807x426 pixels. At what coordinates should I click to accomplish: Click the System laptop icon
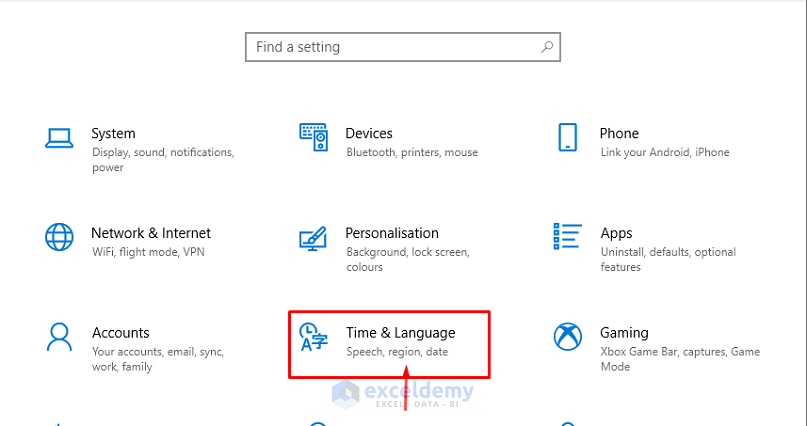pos(59,137)
